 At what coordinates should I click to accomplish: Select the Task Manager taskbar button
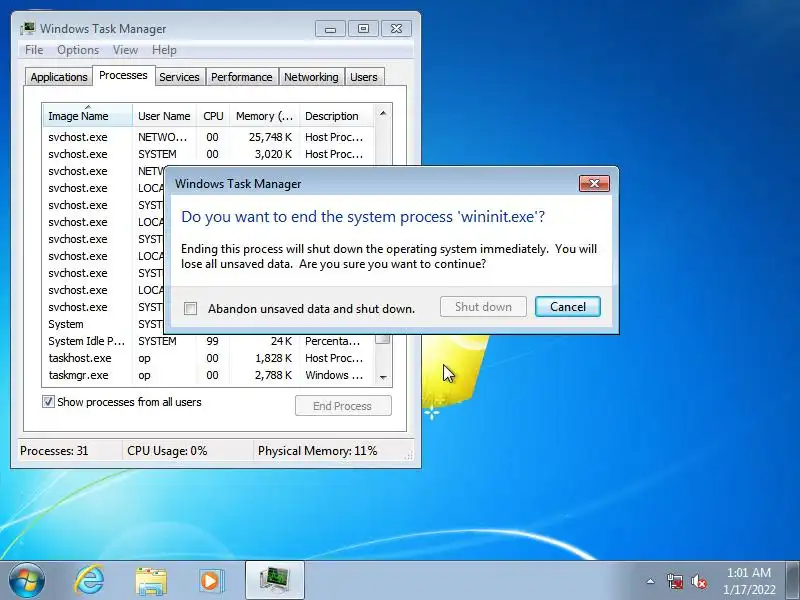click(x=274, y=580)
